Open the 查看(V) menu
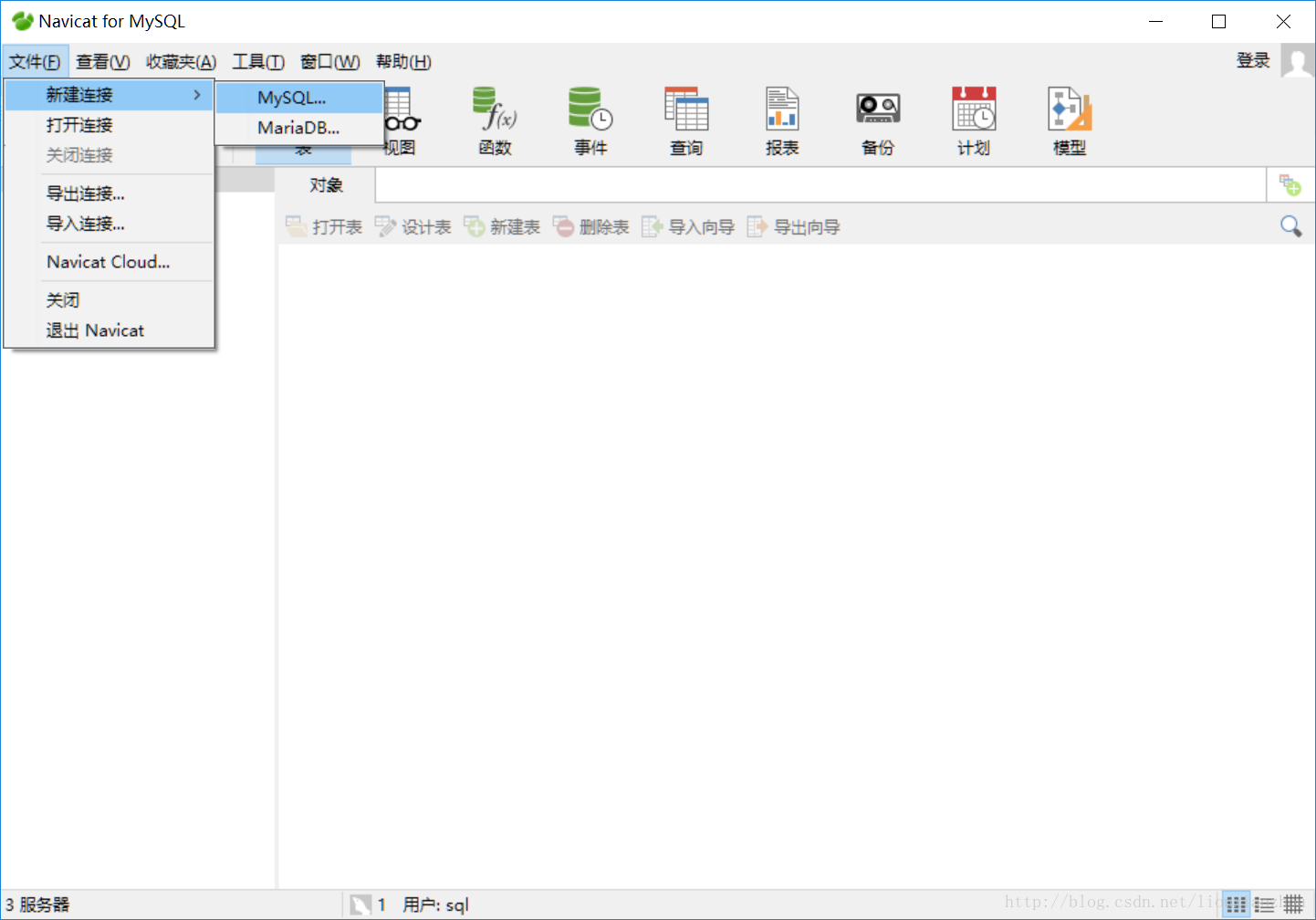Screen dimensions: 1316x920 pyautogui.click(x=103, y=61)
